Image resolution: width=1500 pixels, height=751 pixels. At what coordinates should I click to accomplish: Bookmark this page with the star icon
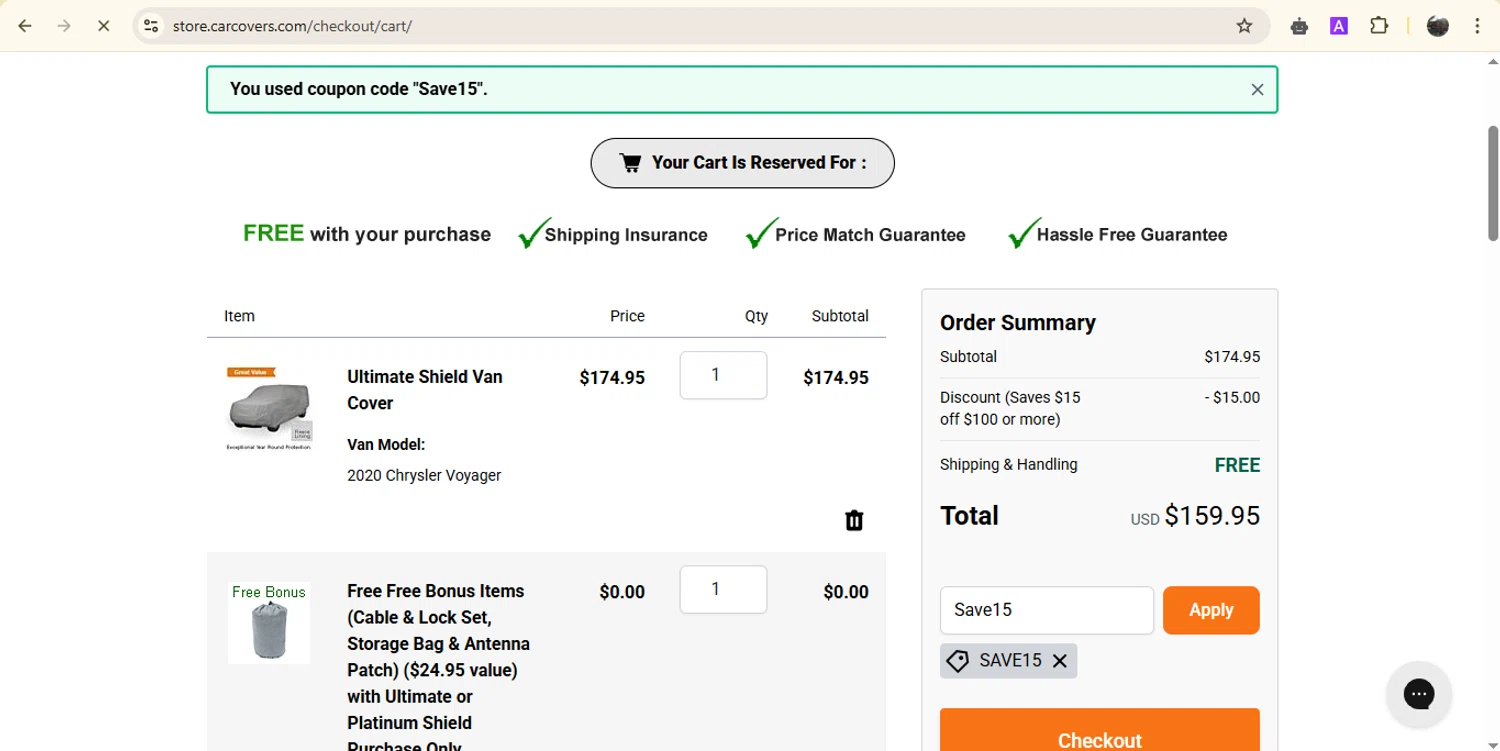tap(1244, 26)
